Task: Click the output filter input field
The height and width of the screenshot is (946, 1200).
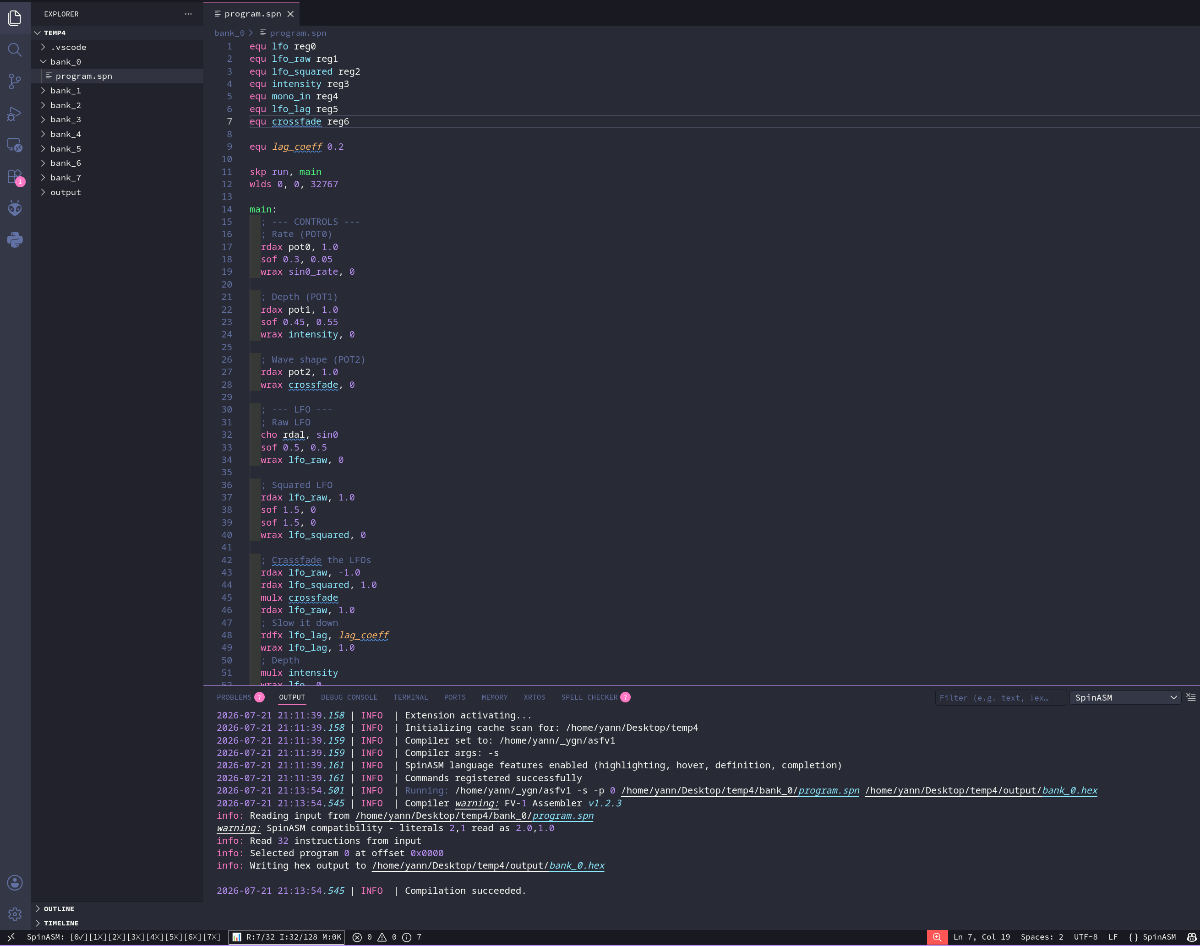Action: (1000, 697)
